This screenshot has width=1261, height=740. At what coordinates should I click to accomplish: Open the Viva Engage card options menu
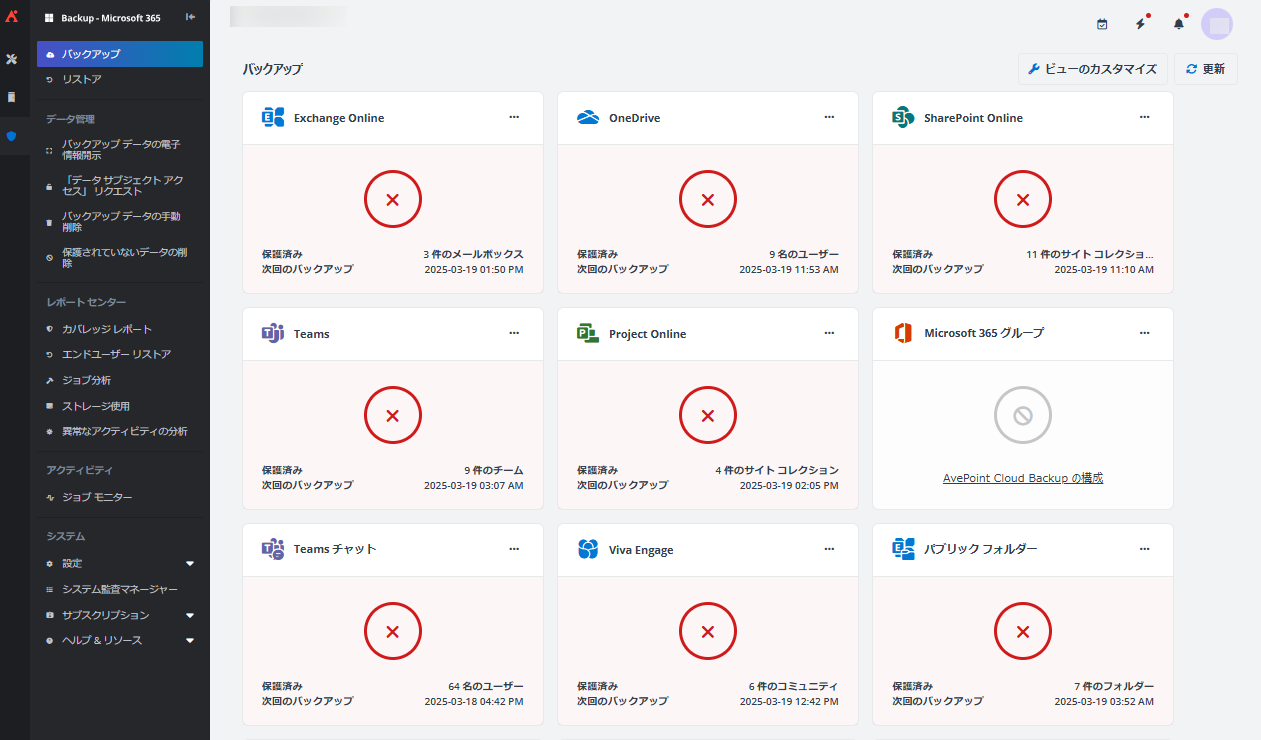coord(829,549)
